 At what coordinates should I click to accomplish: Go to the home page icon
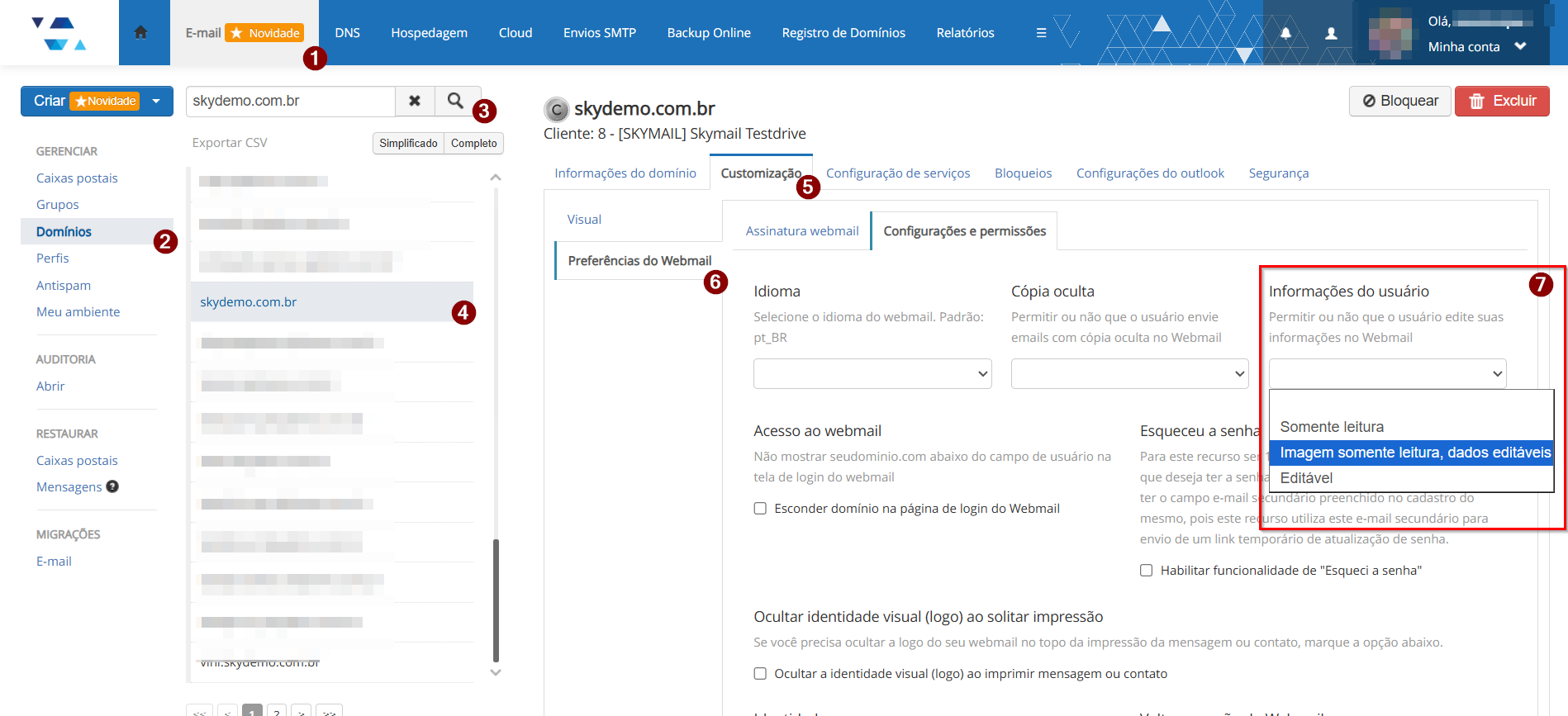pos(140,32)
